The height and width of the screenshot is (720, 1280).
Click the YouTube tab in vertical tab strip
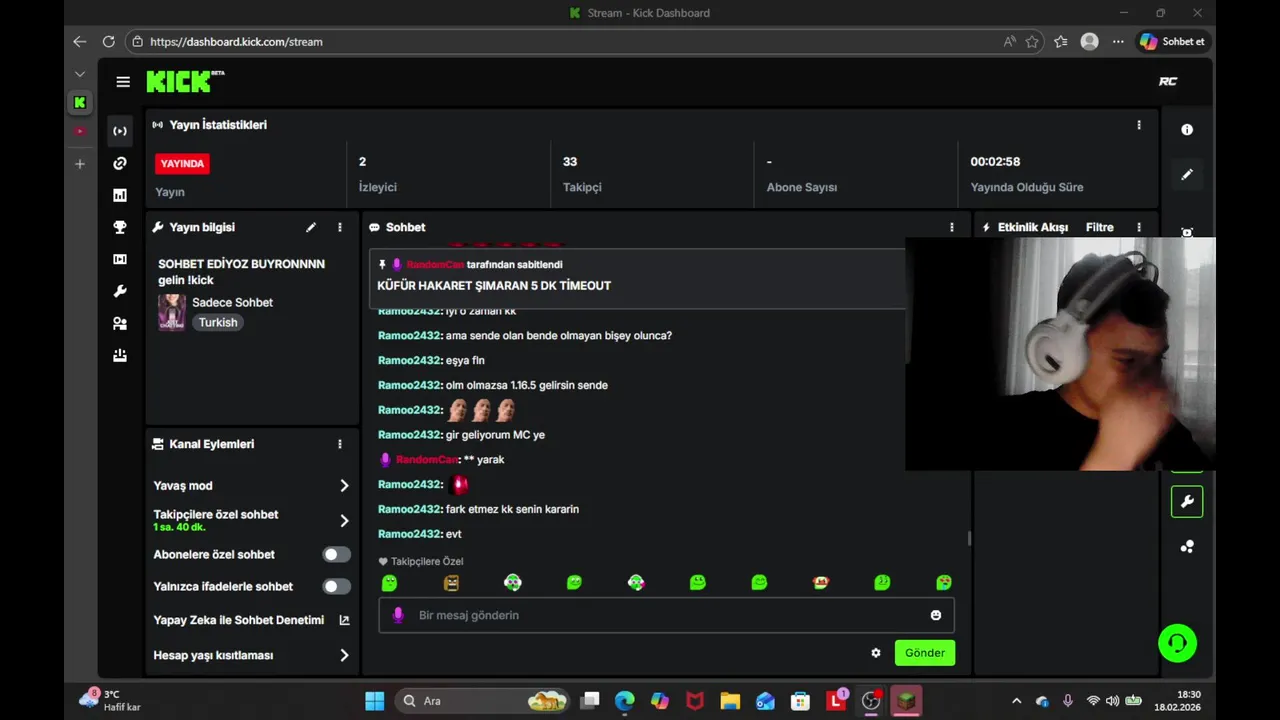coord(80,131)
